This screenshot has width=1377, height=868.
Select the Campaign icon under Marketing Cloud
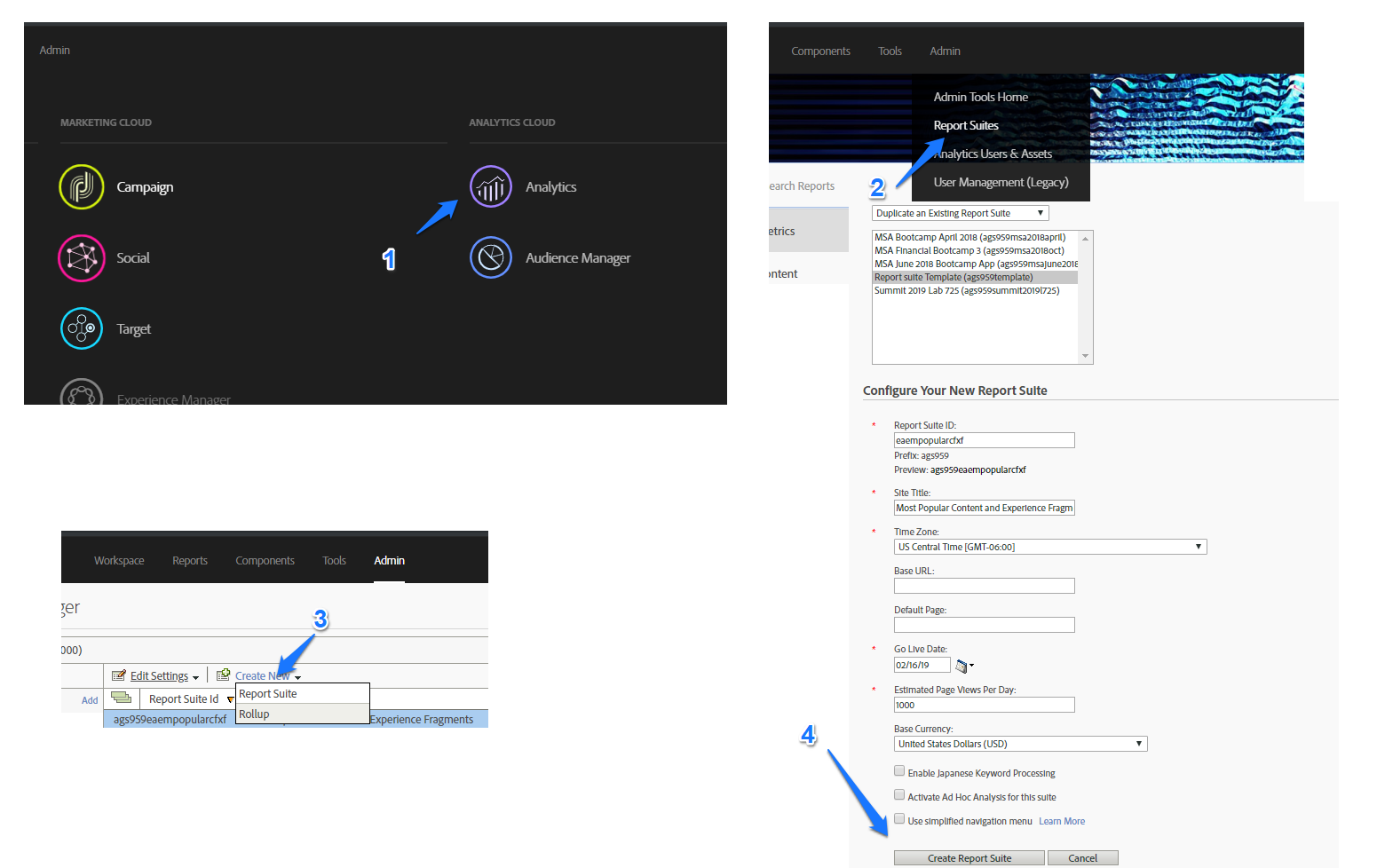[x=82, y=186]
